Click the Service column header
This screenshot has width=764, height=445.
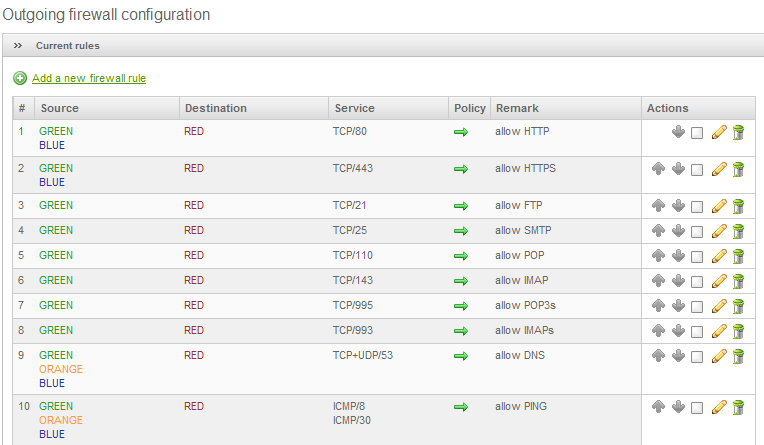tap(355, 108)
